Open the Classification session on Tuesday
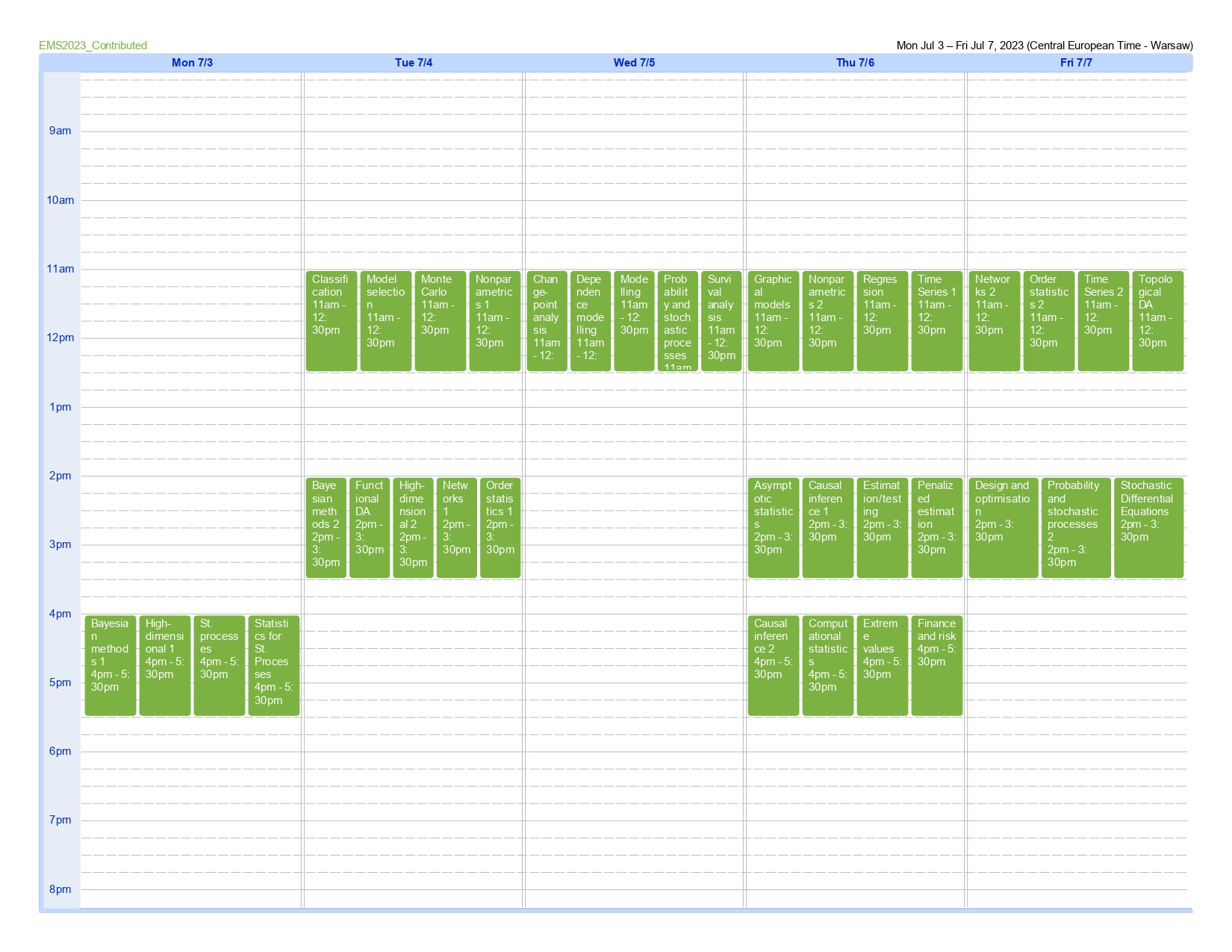The height and width of the screenshot is (952, 1232). point(331,320)
